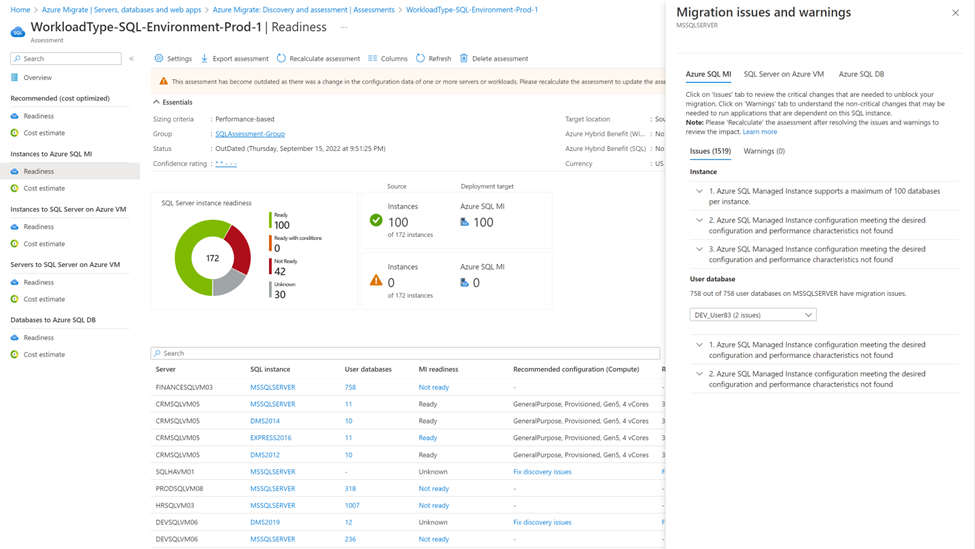Click the Refresh icon
This screenshot has width=975, height=549.
coord(420,58)
